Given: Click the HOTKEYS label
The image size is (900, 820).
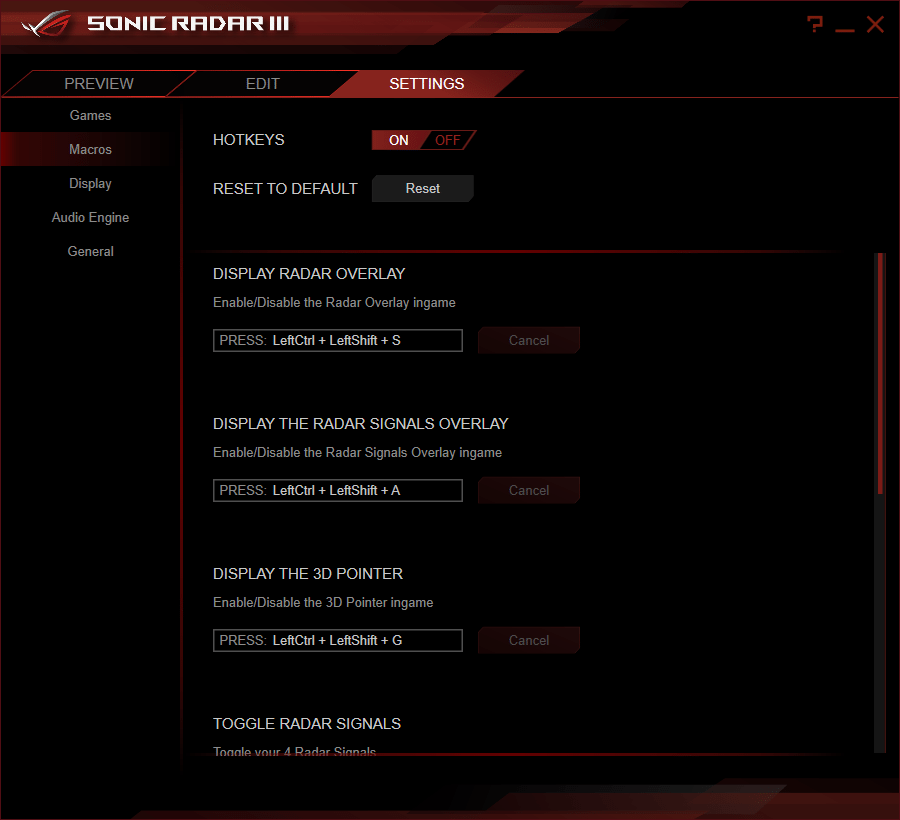Looking at the screenshot, I should coord(249,140).
